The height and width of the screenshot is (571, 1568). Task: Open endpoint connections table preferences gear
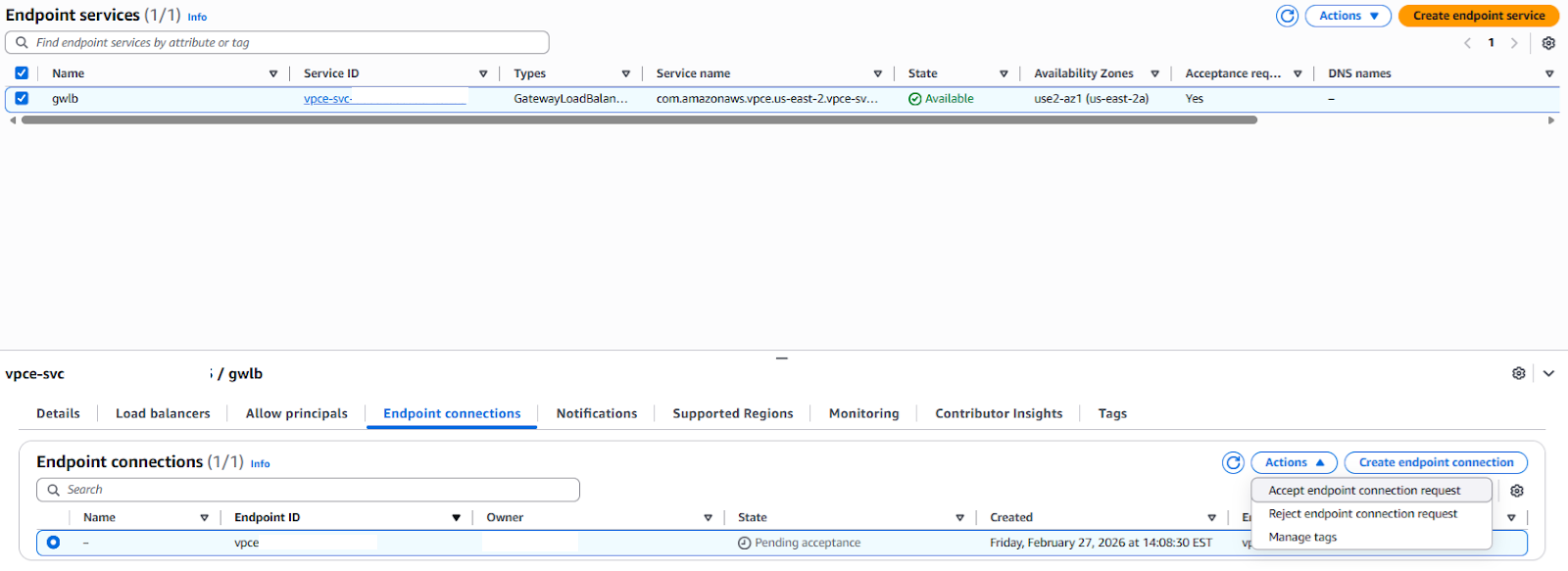1517,491
